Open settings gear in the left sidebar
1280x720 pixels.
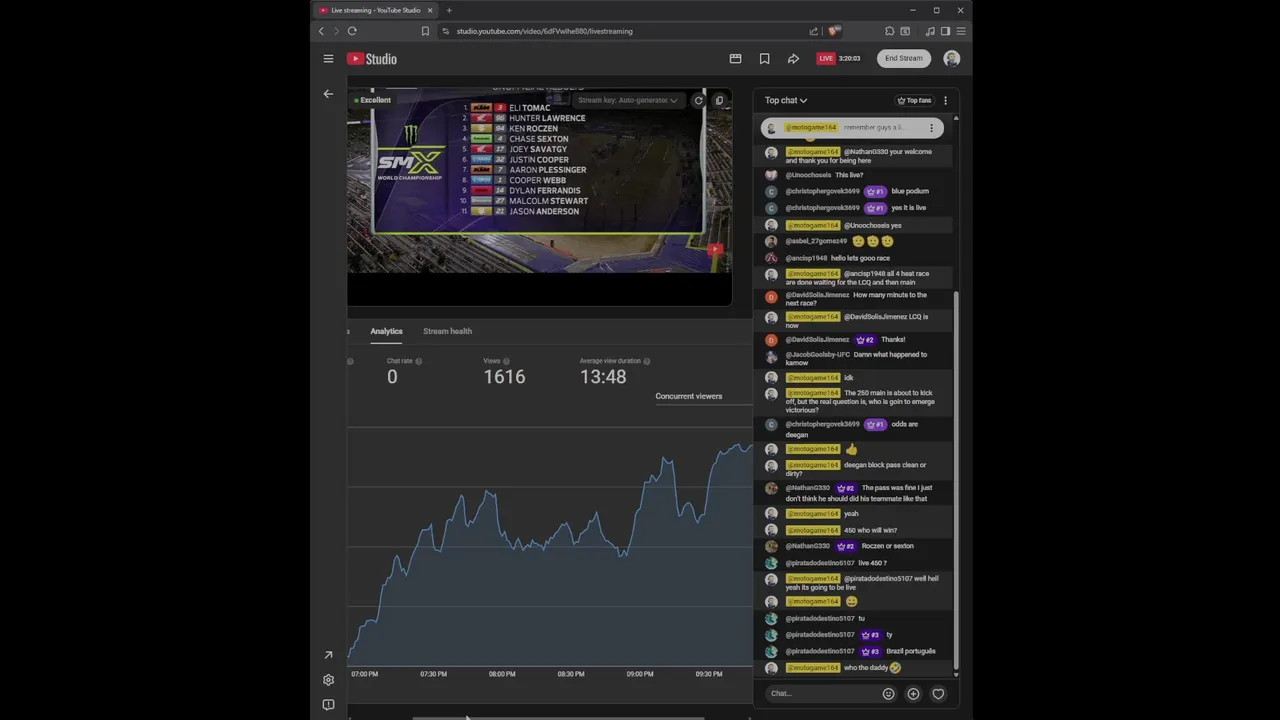pos(328,680)
